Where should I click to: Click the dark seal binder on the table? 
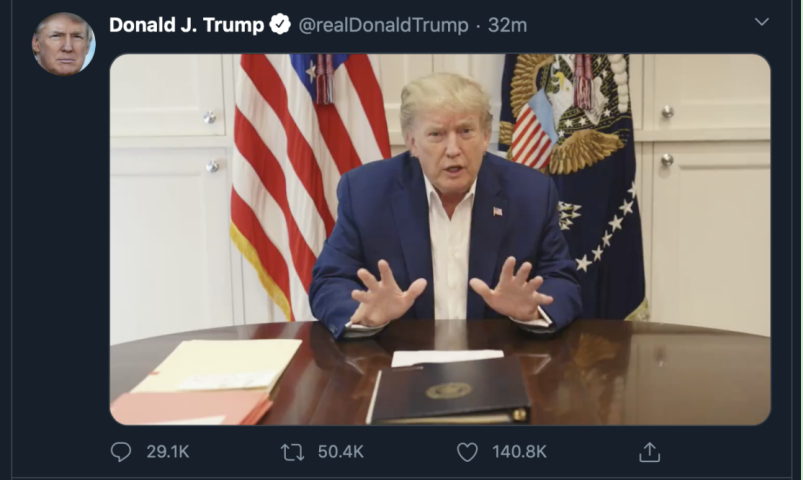pyautogui.click(x=449, y=392)
